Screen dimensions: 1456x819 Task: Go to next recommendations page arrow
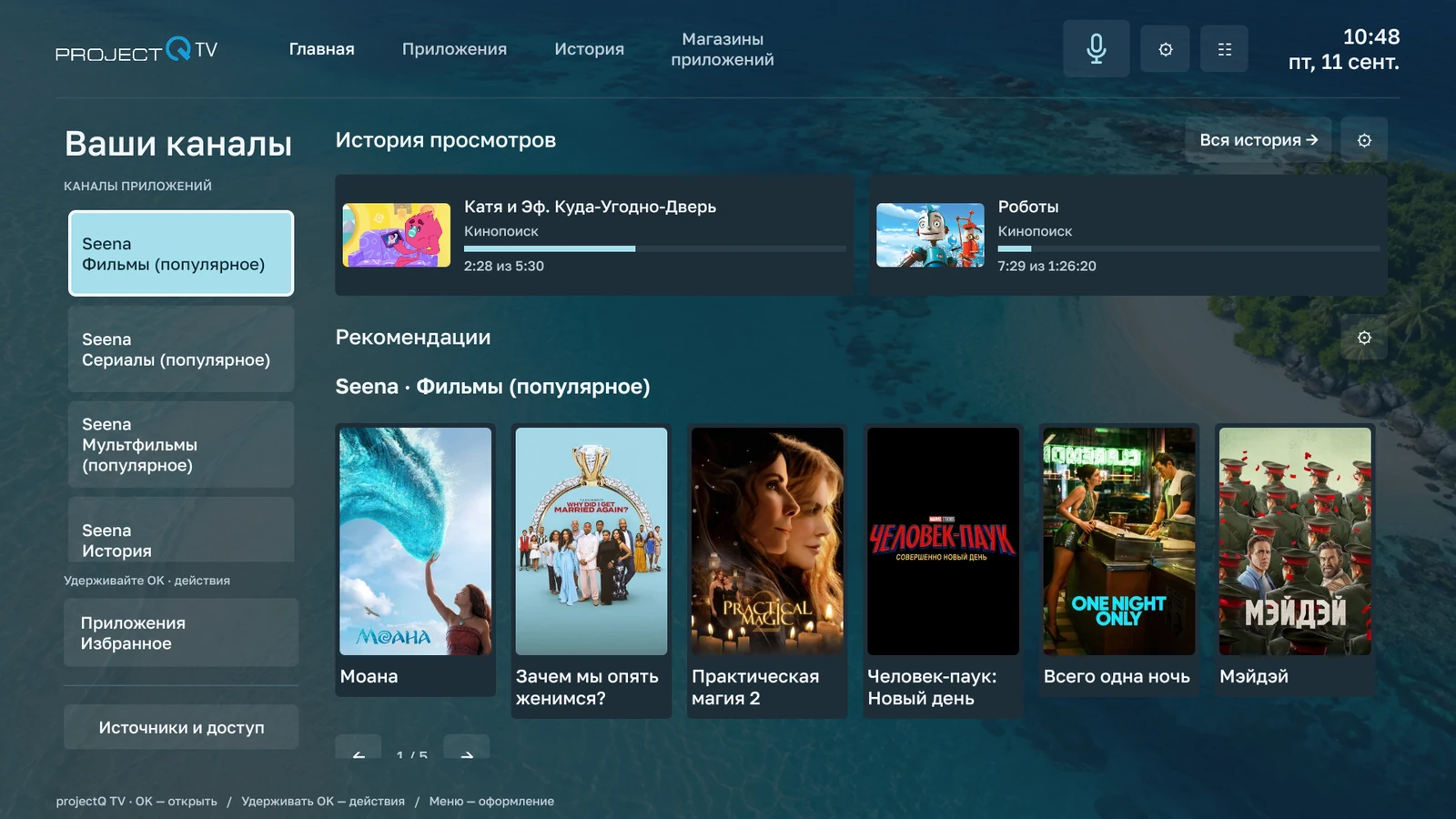tap(466, 748)
